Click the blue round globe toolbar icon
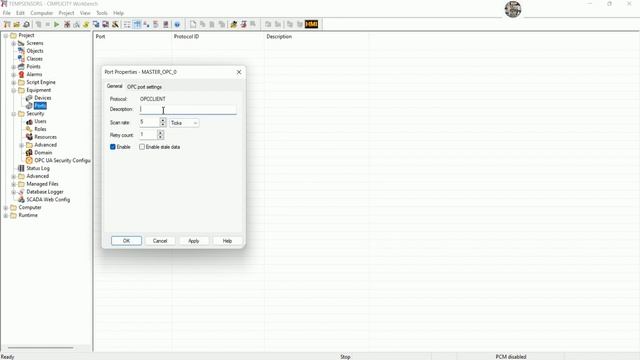Screen dimensions: 640x360 [x=177, y=24]
